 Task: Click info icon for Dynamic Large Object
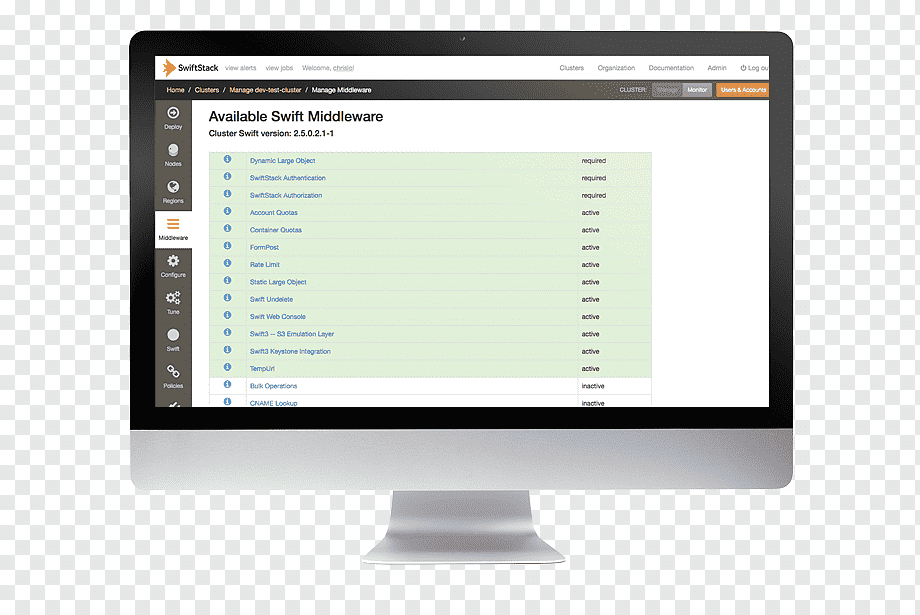[x=228, y=159]
